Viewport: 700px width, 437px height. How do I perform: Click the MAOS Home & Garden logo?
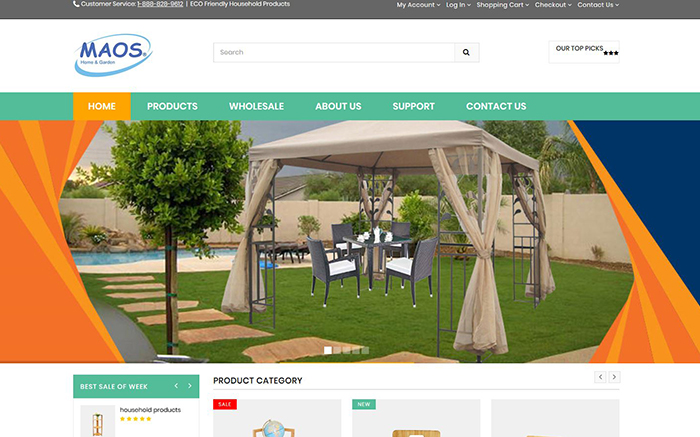pyautogui.click(x=112, y=55)
